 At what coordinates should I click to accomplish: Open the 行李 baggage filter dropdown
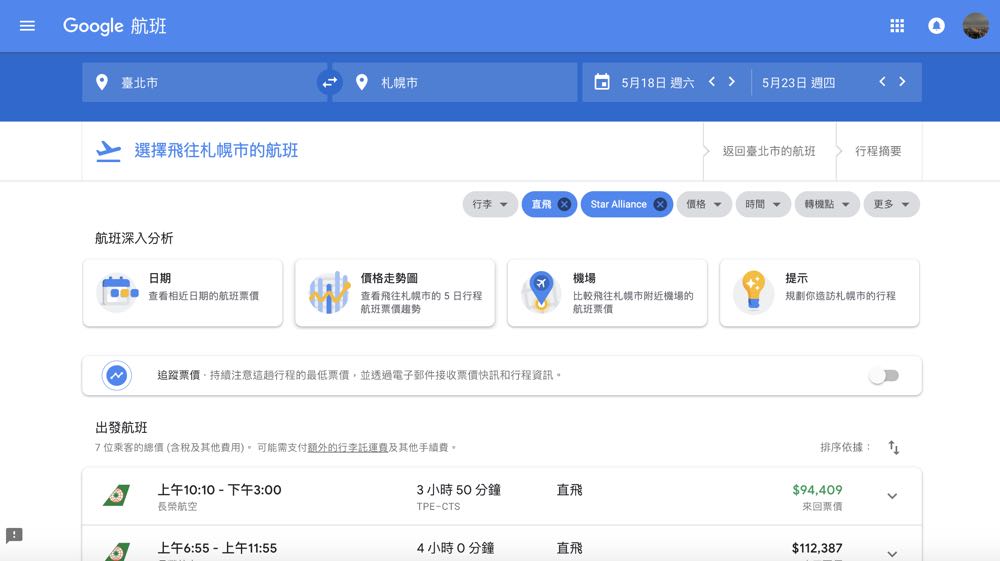(x=490, y=204)
